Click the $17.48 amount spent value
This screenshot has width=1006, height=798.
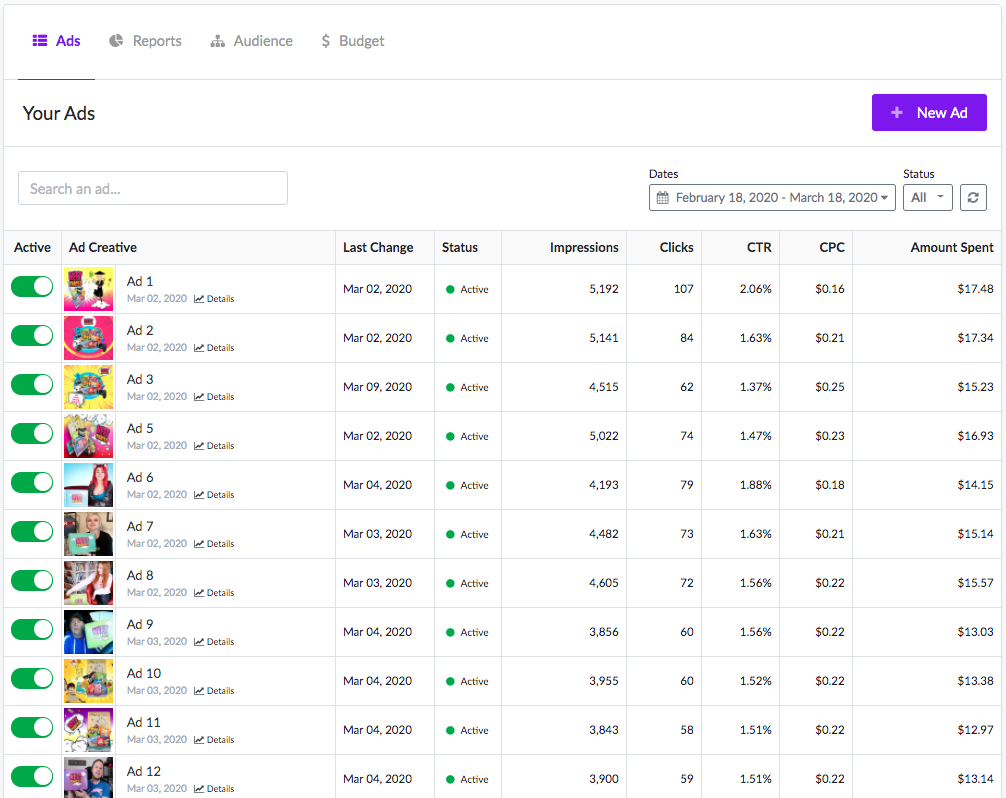pyautogui.click(x=975, y=289)
